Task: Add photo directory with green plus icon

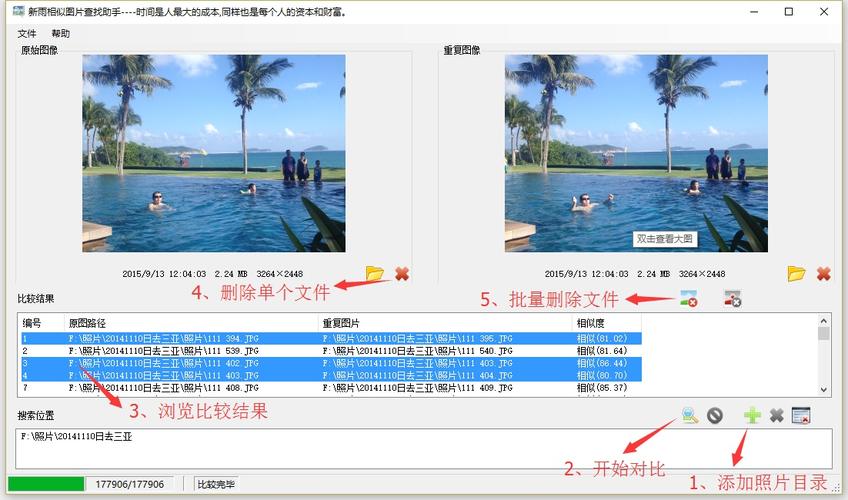Action: point(752,415)
